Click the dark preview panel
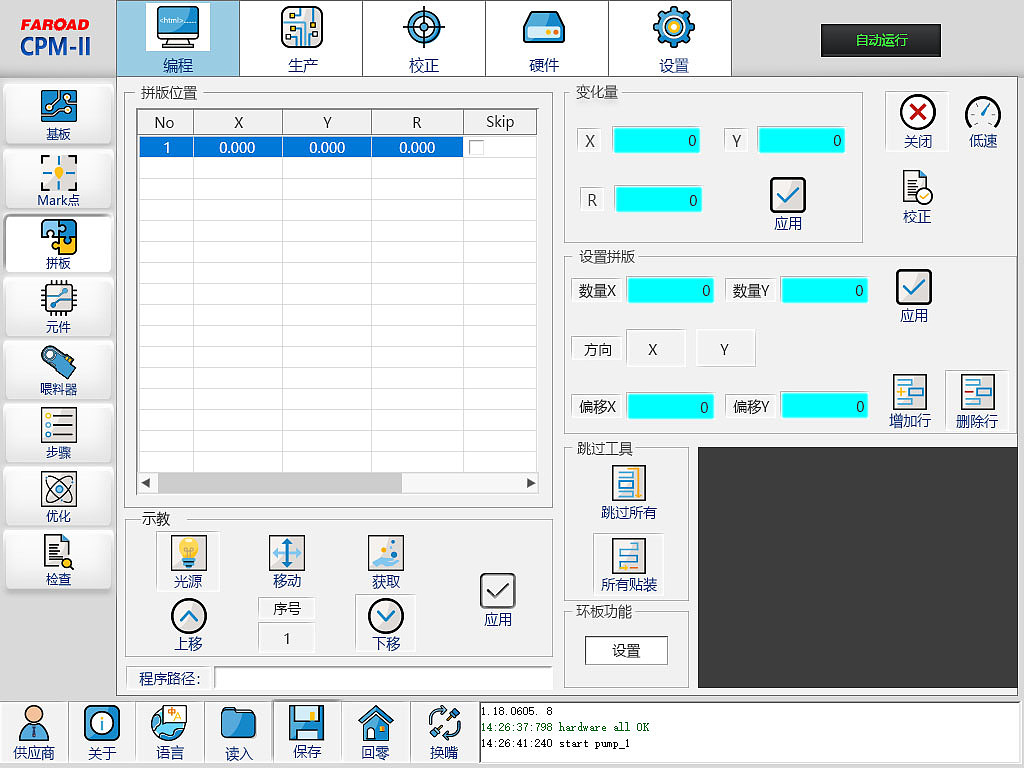This screenshot has height=768, width=1024. click(x=857, y=568)
